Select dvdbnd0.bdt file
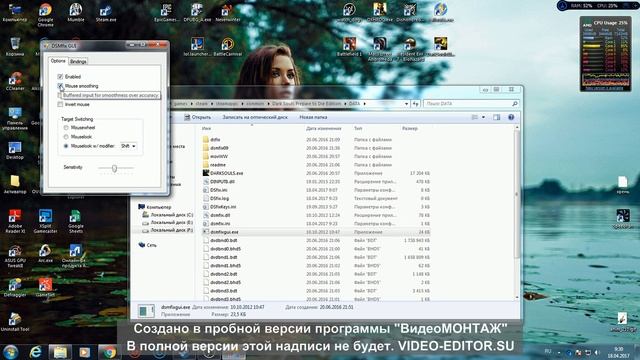Viewport: 640px width, 360px height. tap(223, 240)
